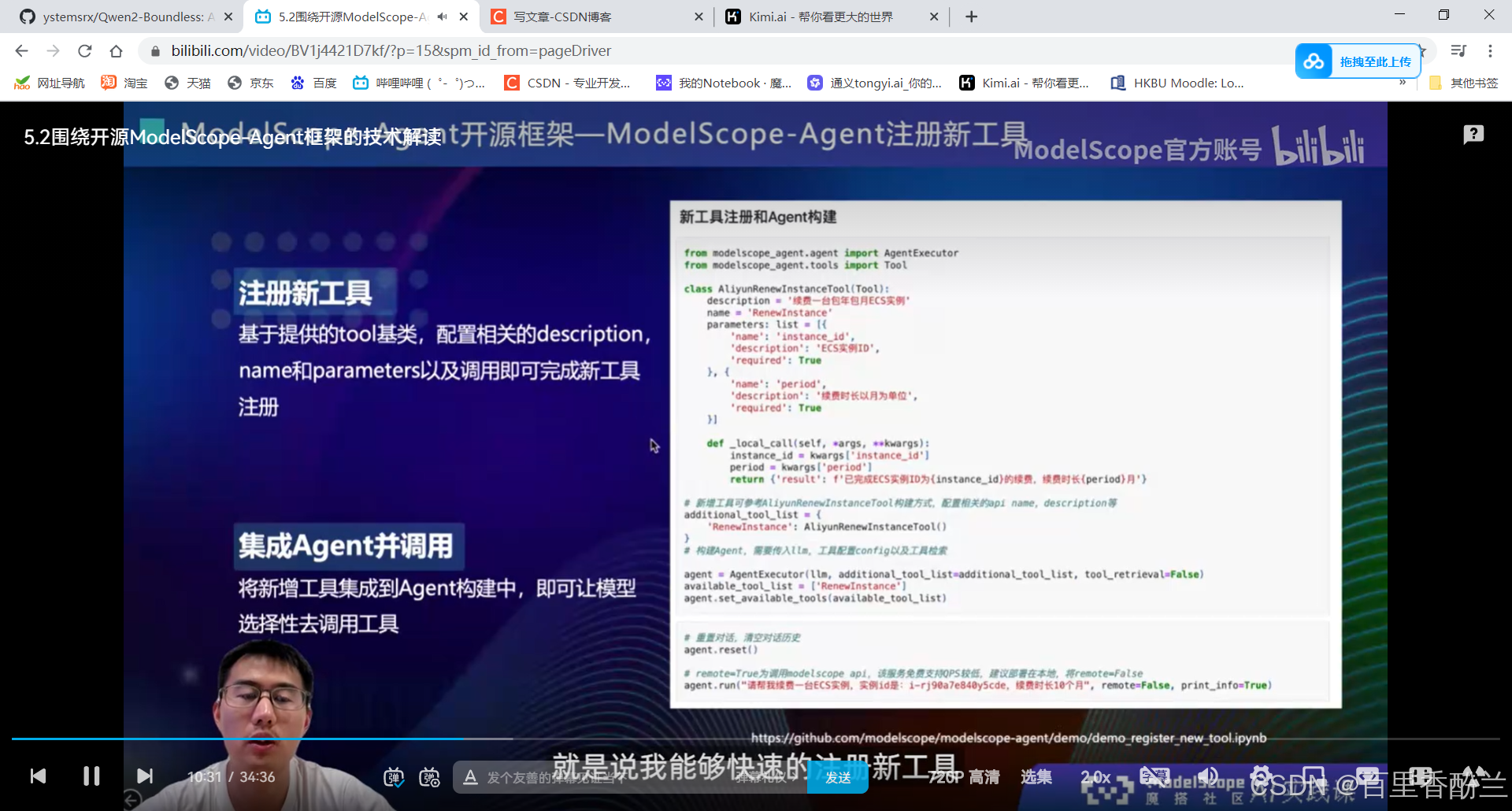Viewport: 1512px width, 811px height.
Task: Open the HKBU Moodle bookmark
Action: coord(1177,83)
